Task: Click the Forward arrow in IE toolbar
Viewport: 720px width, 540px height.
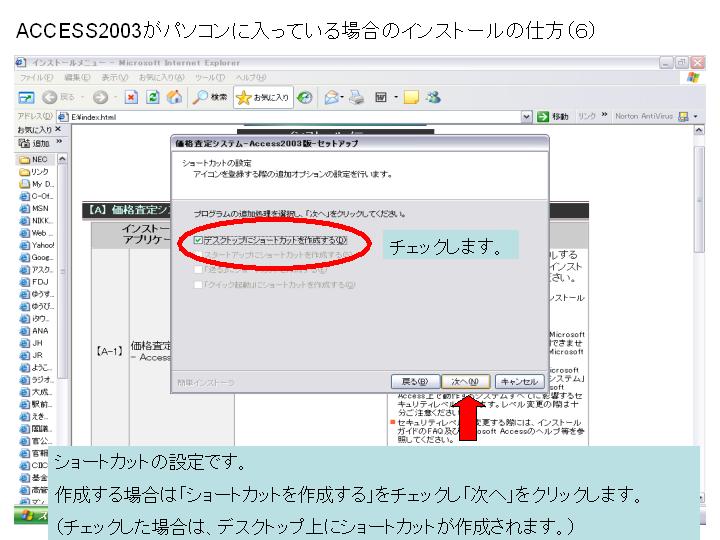Action: [100, 97]
